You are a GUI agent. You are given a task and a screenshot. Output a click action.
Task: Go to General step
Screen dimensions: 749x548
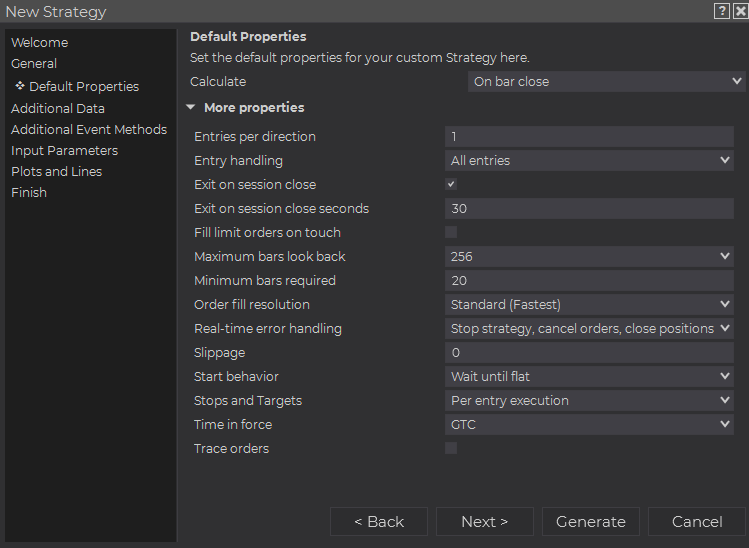34,64
